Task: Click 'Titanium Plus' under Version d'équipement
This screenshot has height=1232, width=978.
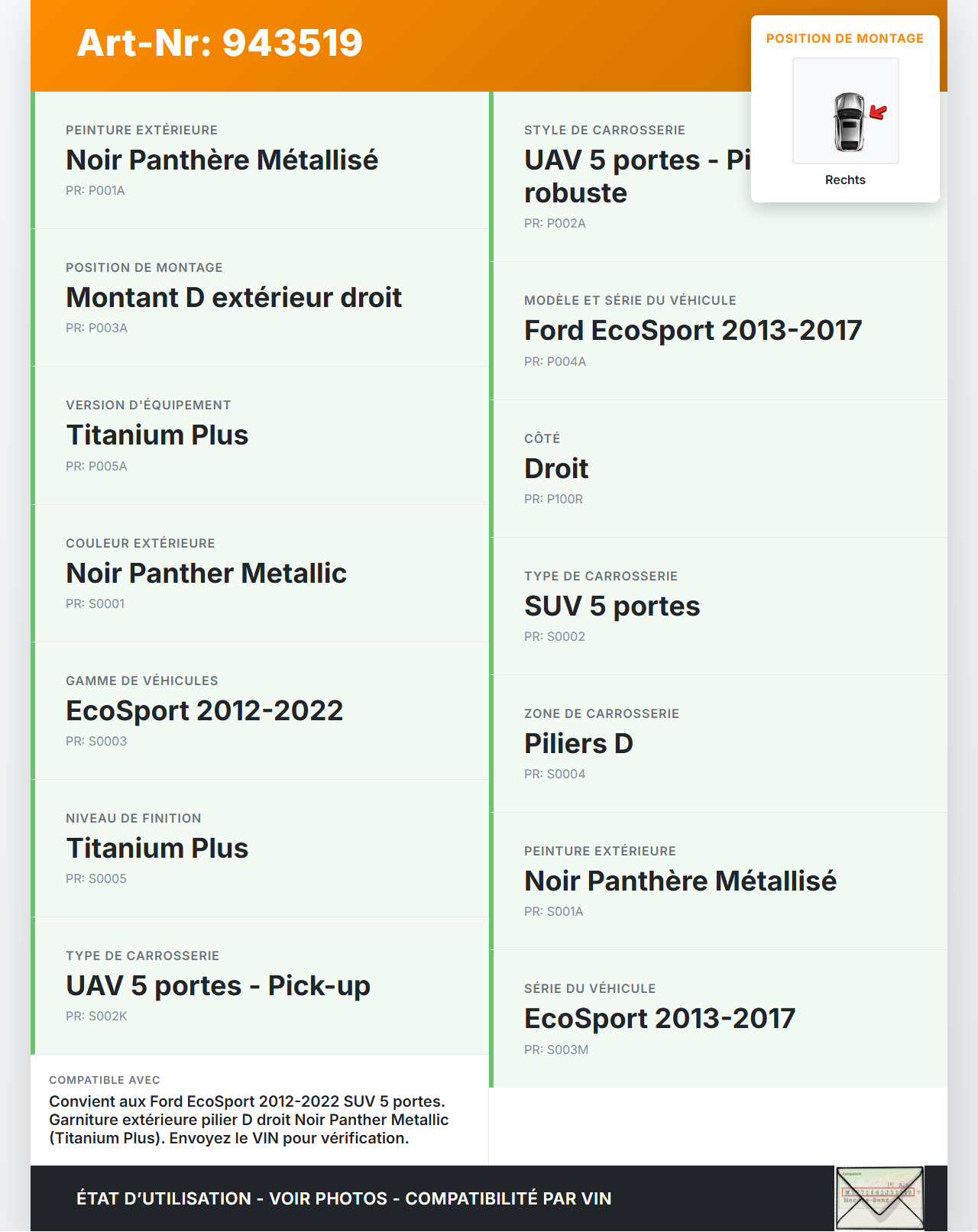Action: [x=157, y=435]
